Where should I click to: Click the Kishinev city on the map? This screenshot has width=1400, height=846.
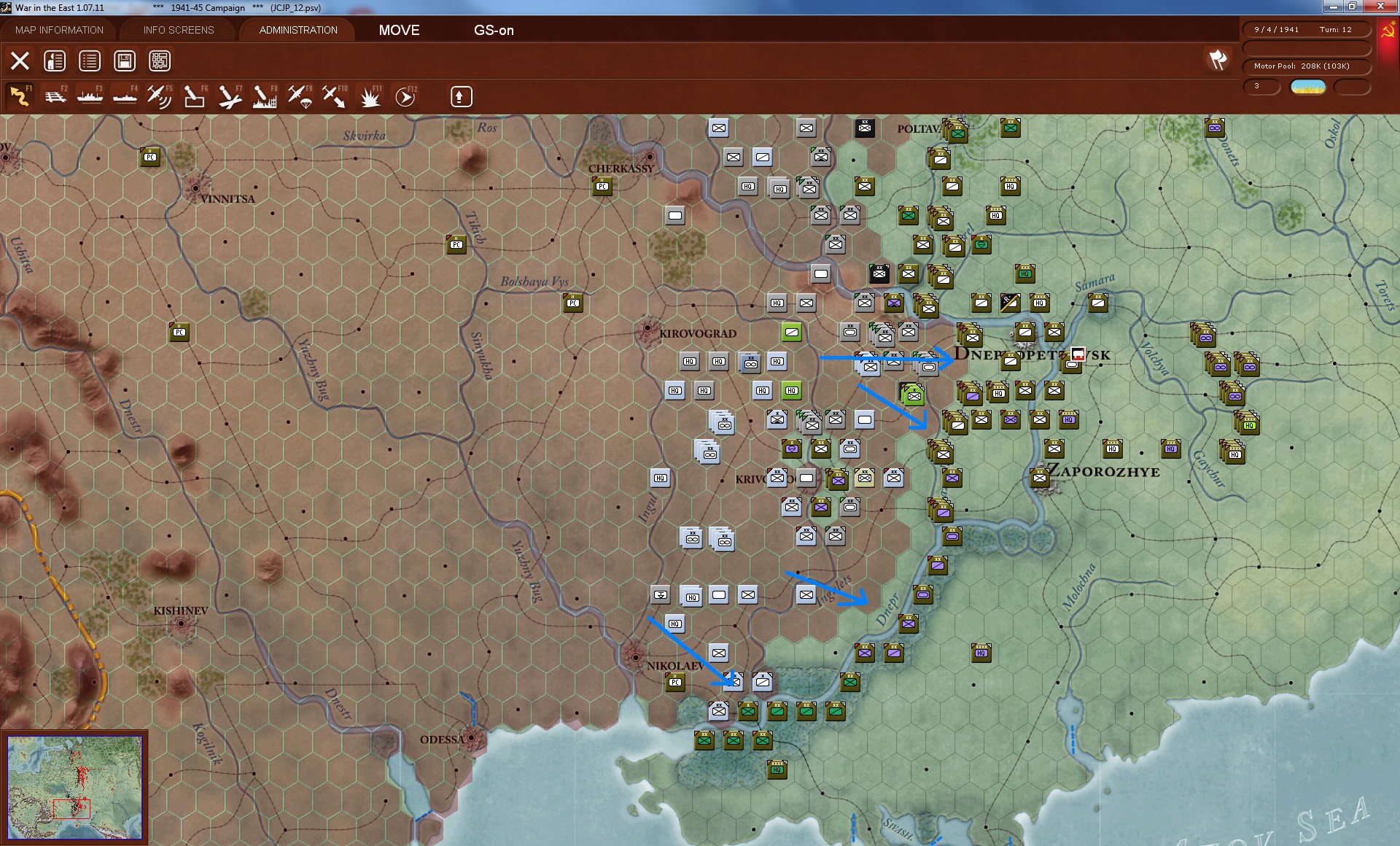click(181, 624)
